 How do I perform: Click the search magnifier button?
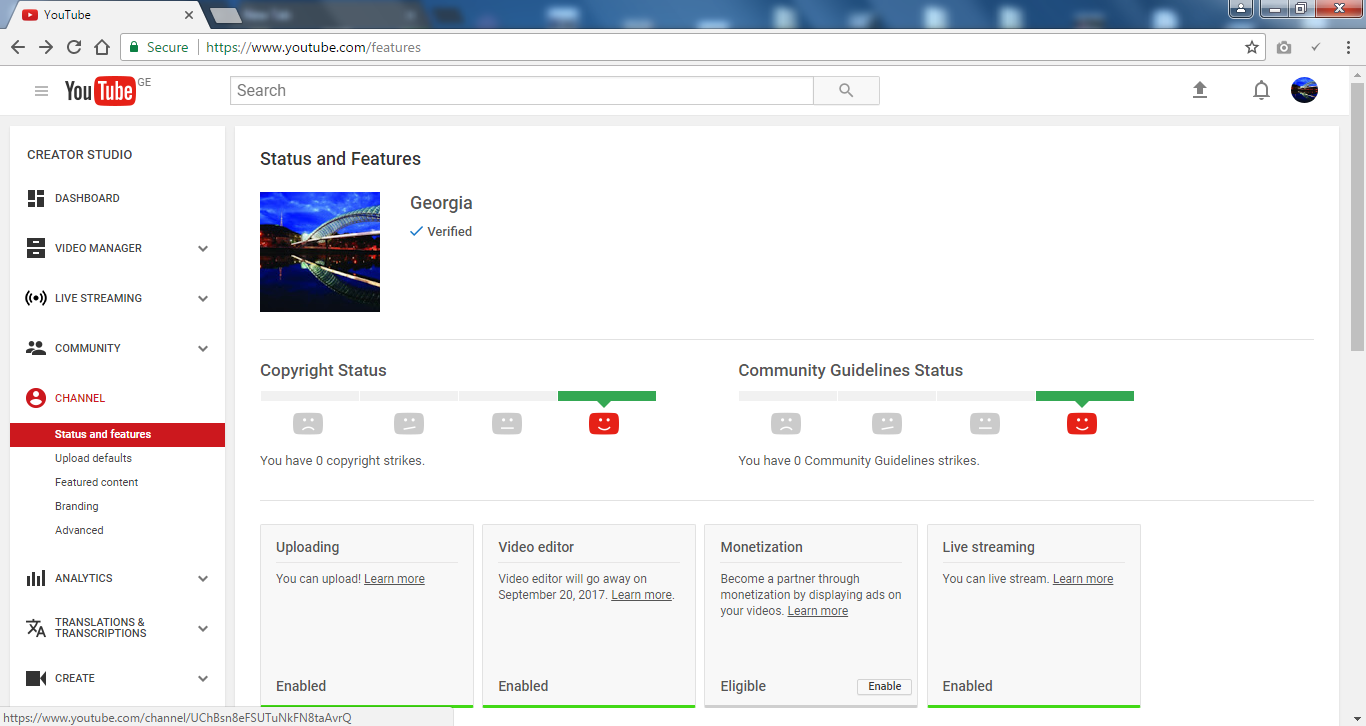846,91
